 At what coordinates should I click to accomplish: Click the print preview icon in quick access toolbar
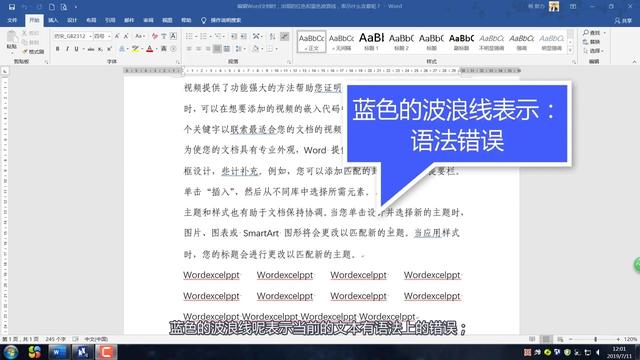pos(64,7)
